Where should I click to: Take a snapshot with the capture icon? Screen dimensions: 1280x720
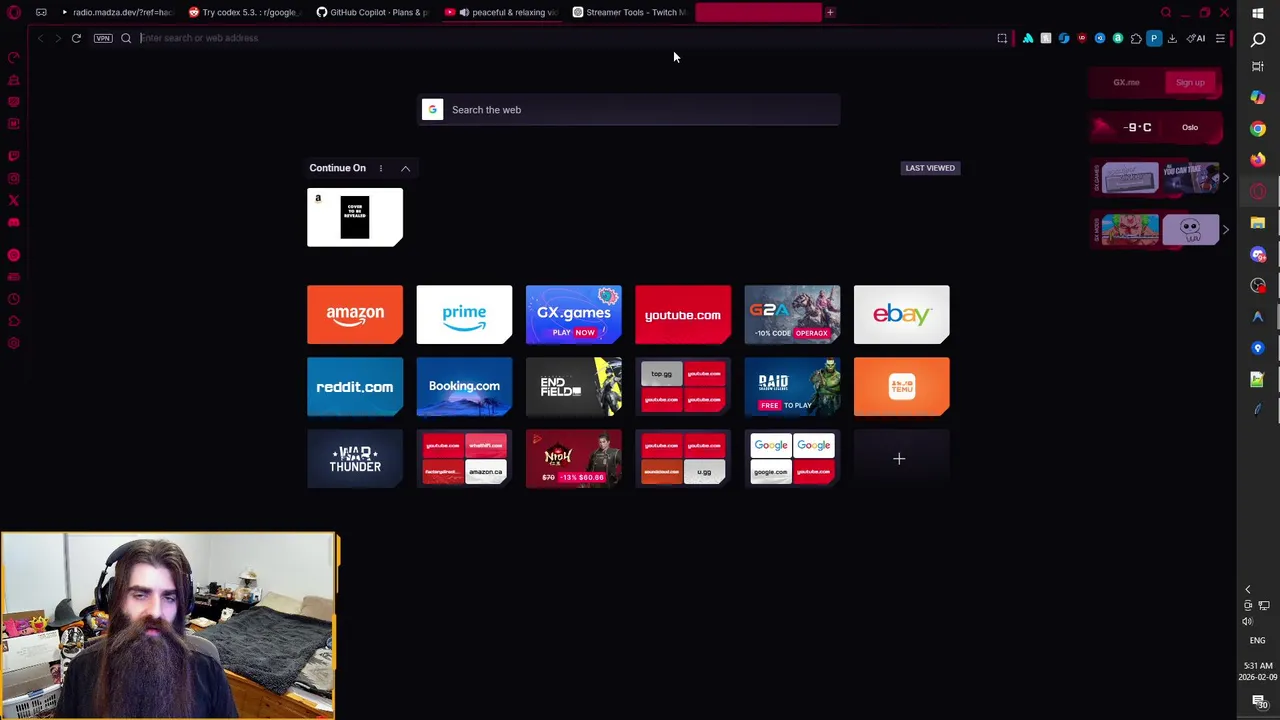click(x=1002, y=38)
